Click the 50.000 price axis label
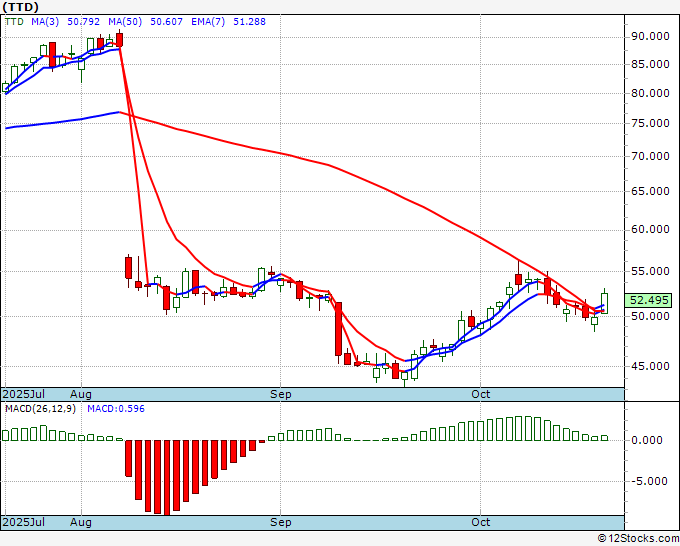680x546 pixels. point(650,317)
